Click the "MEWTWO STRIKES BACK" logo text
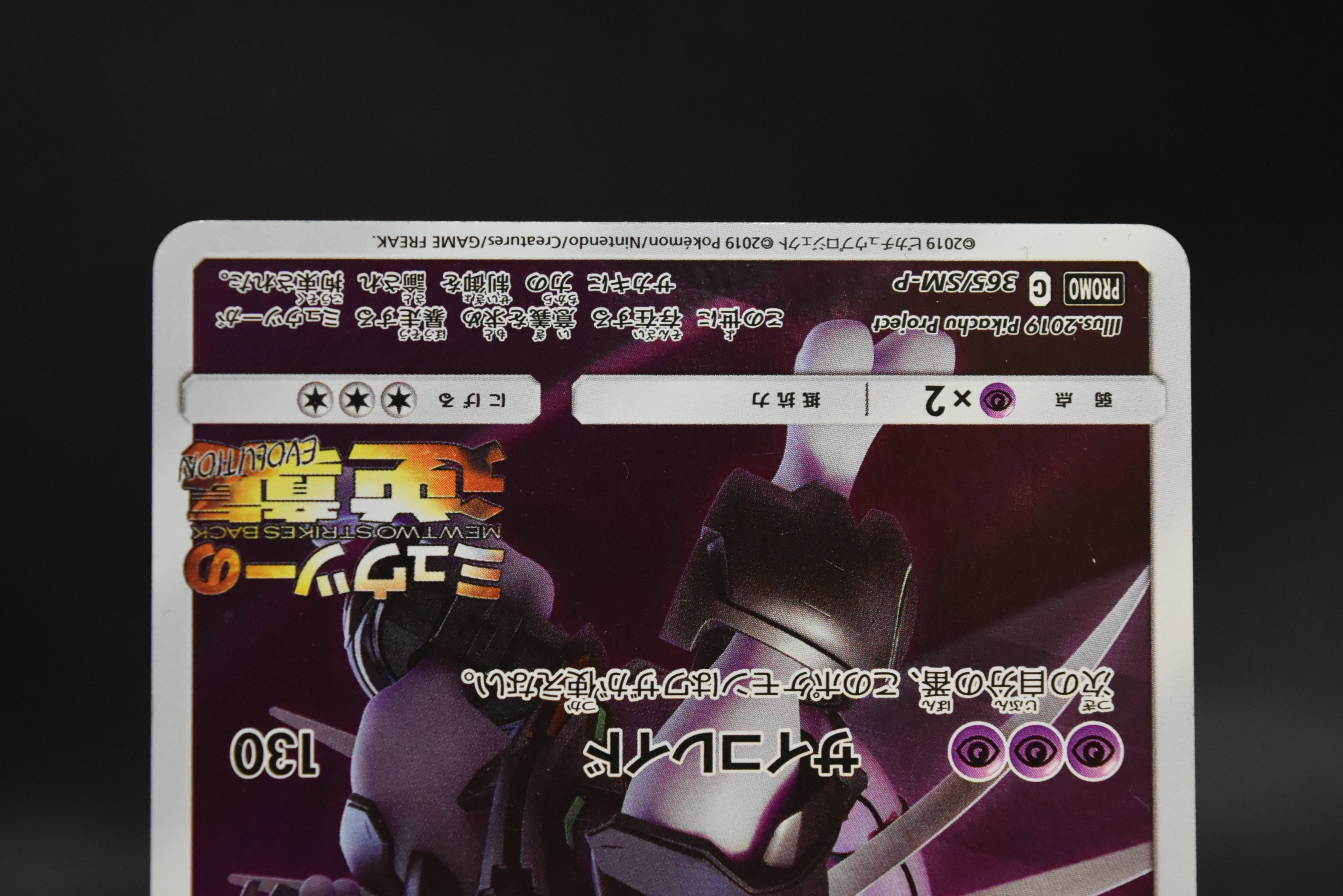The height and width of the screenshot is (896, 1343). coord(346,532)
